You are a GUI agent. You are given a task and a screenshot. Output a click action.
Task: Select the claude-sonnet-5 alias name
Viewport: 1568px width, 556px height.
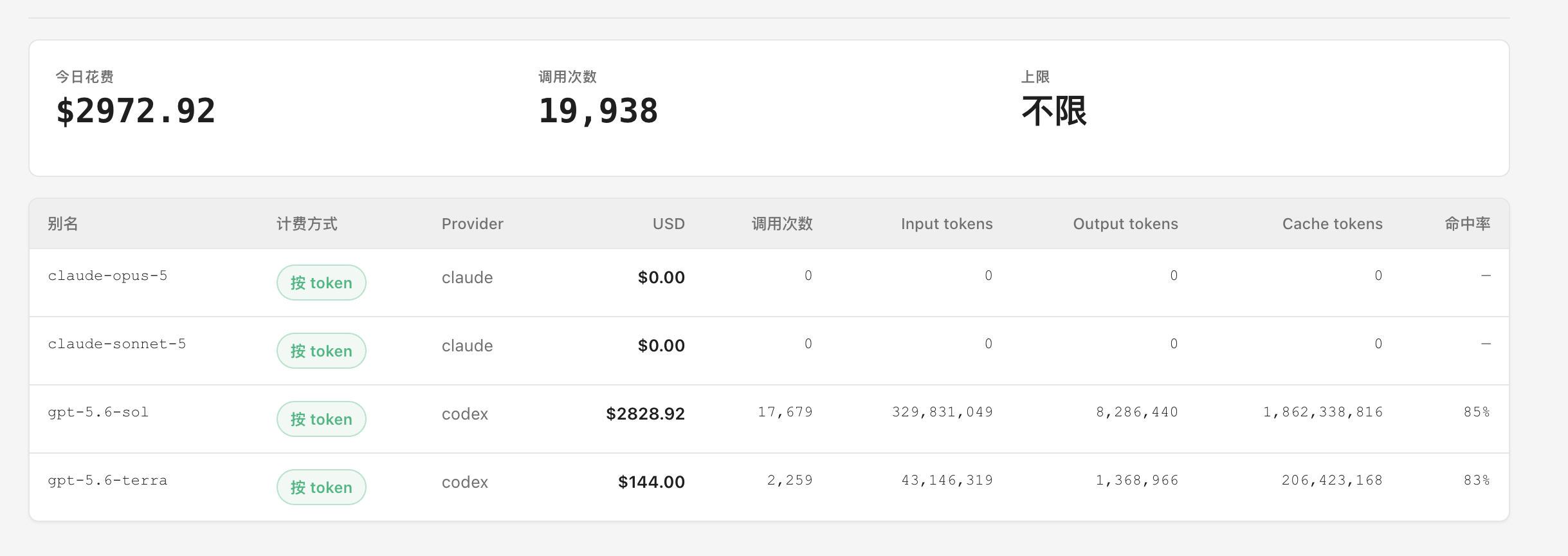pyautogui.click(x=116, y=344)
